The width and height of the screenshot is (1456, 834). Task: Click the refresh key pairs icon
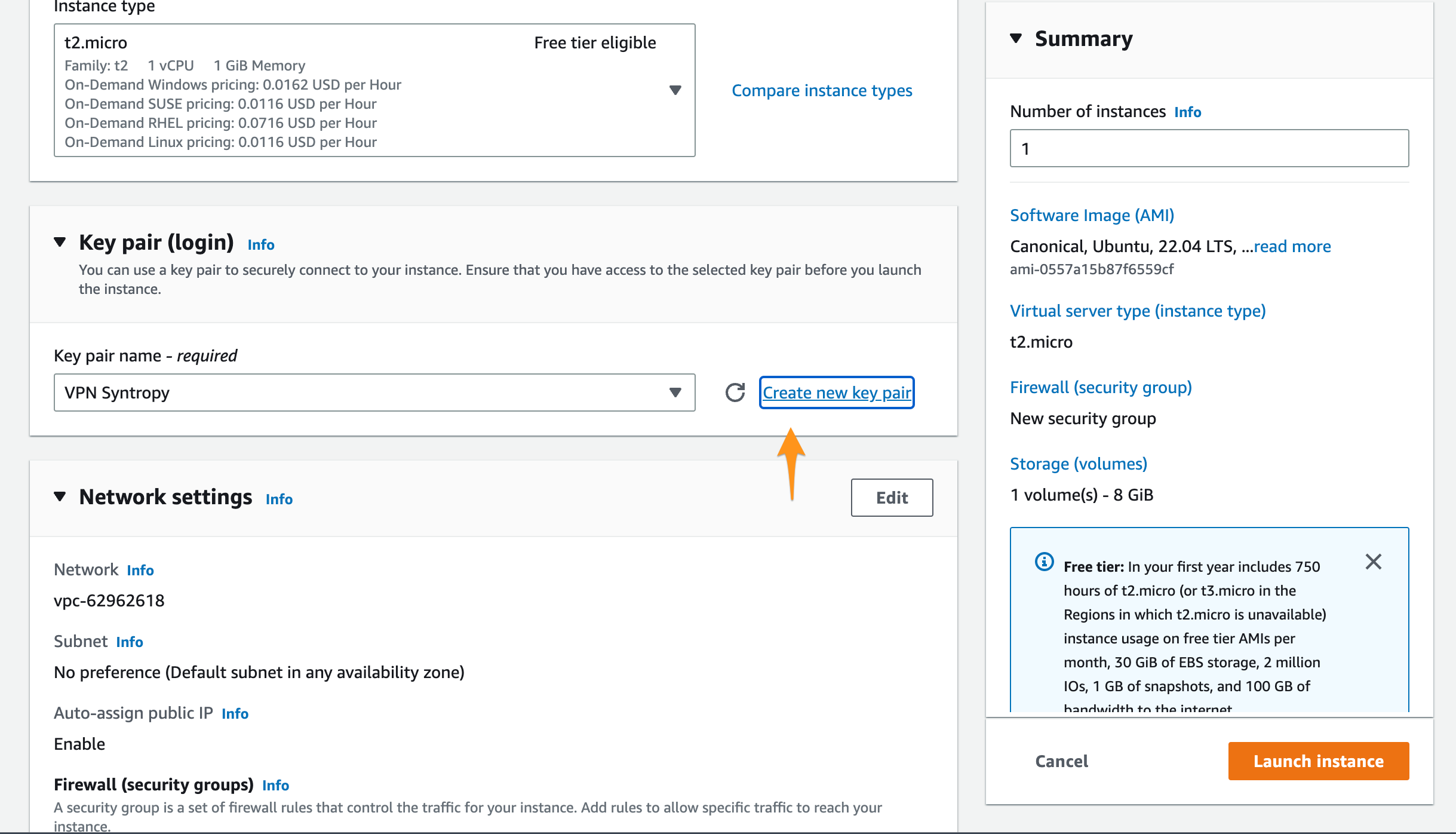click(735, 393)
